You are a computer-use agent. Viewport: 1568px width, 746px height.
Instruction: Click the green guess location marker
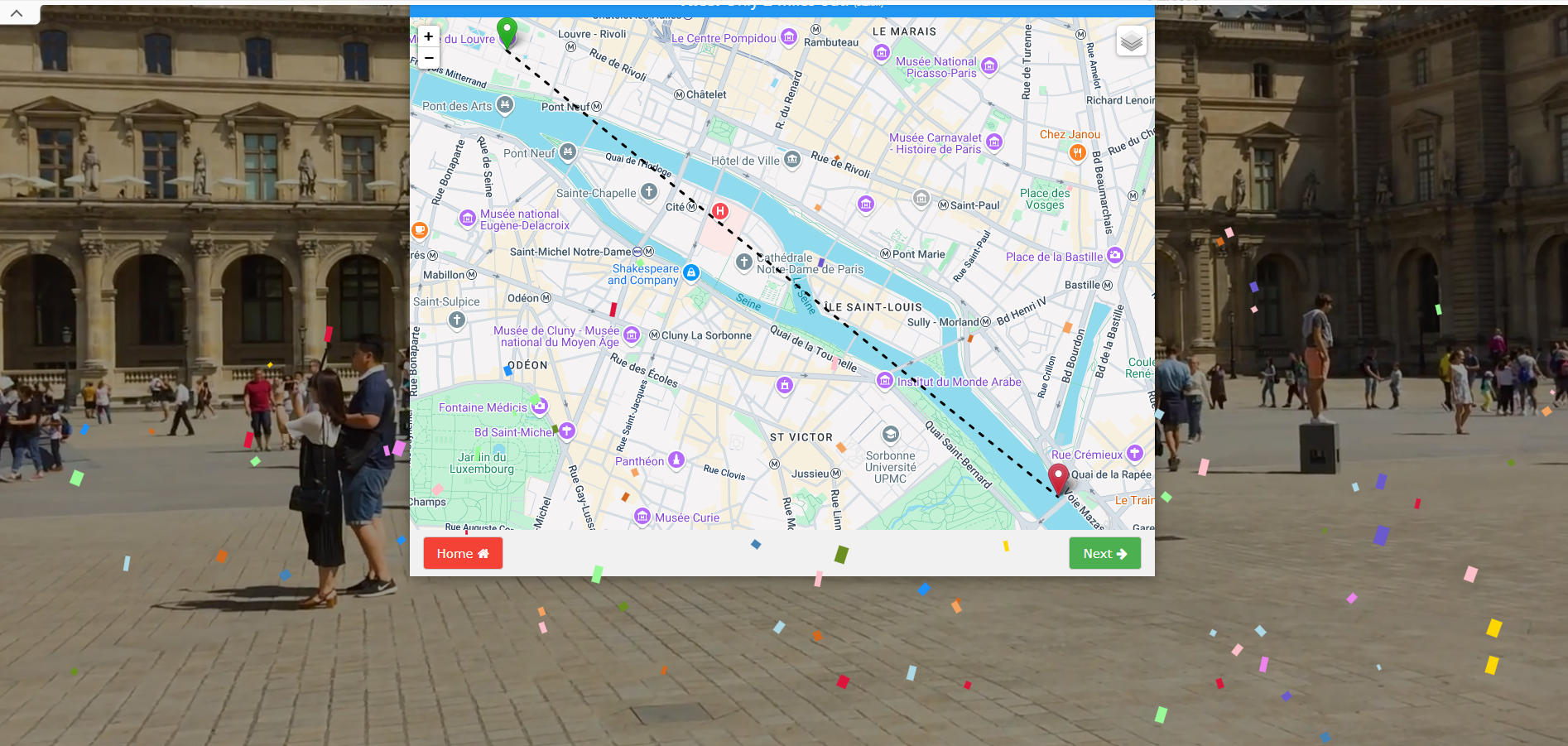pyautogui.click(x=507, y=32)
